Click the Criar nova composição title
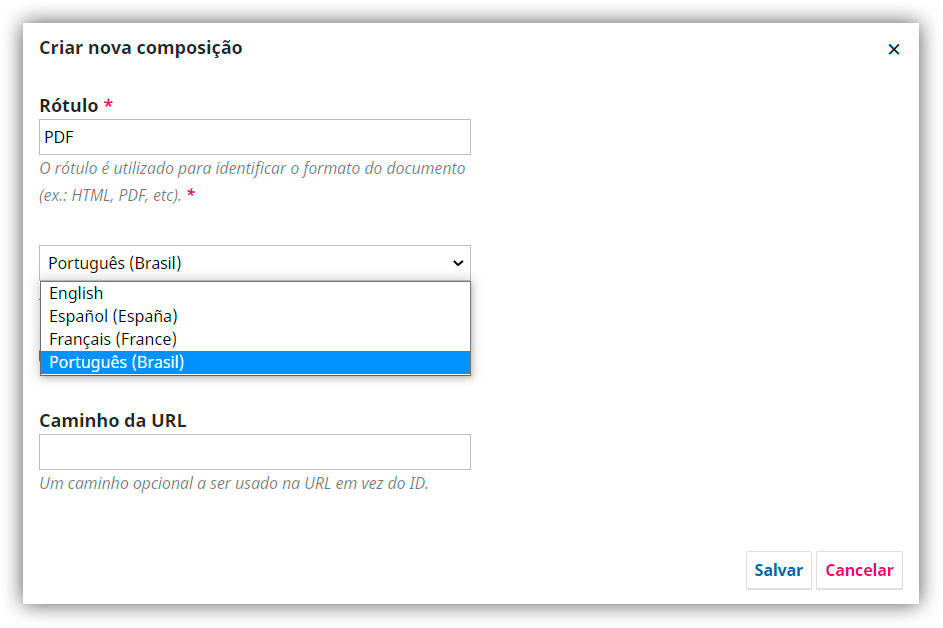Screen dimensions: 943x628 [x=141, y=48]
